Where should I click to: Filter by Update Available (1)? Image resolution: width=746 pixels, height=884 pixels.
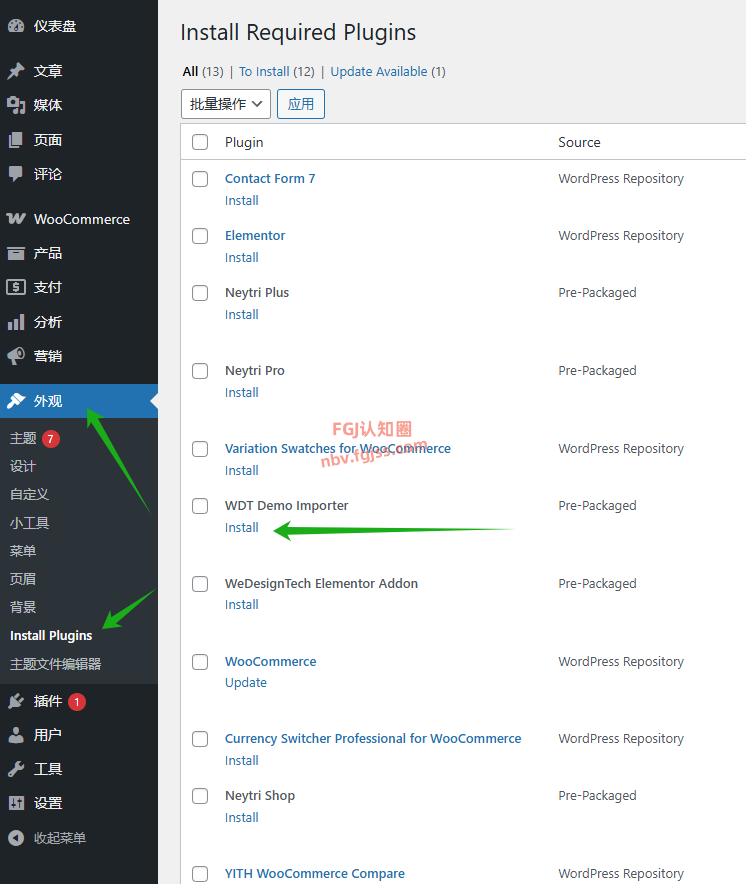[x=388, y=72]
